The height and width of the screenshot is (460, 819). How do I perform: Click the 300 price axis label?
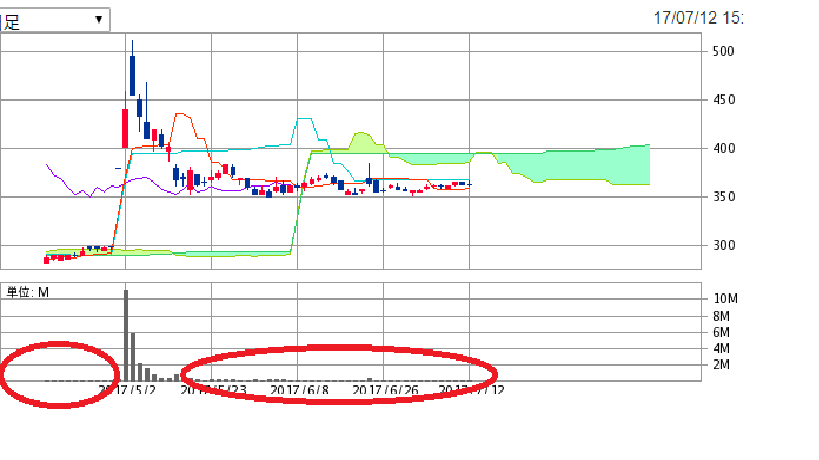point(724,245)
